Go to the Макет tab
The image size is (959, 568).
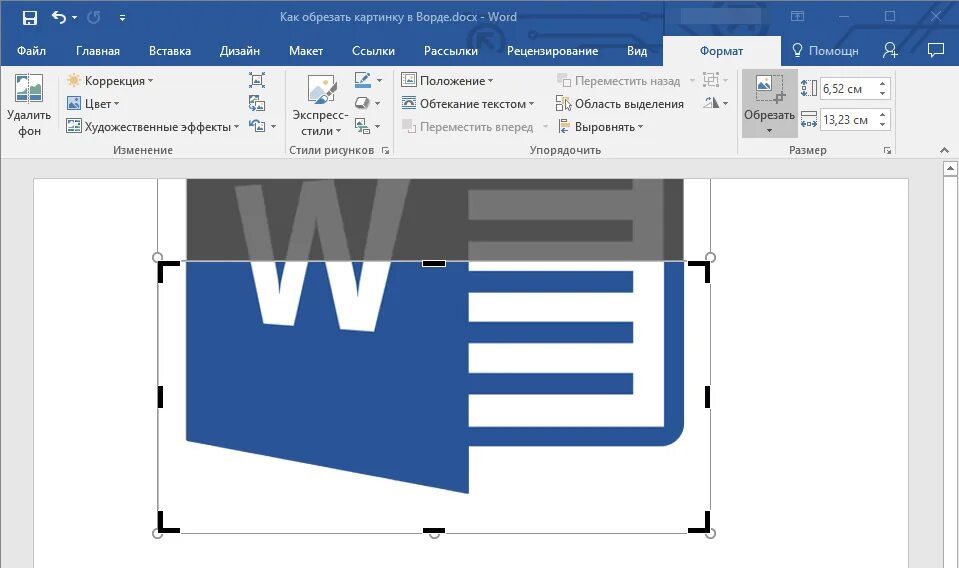click(306, 51)
